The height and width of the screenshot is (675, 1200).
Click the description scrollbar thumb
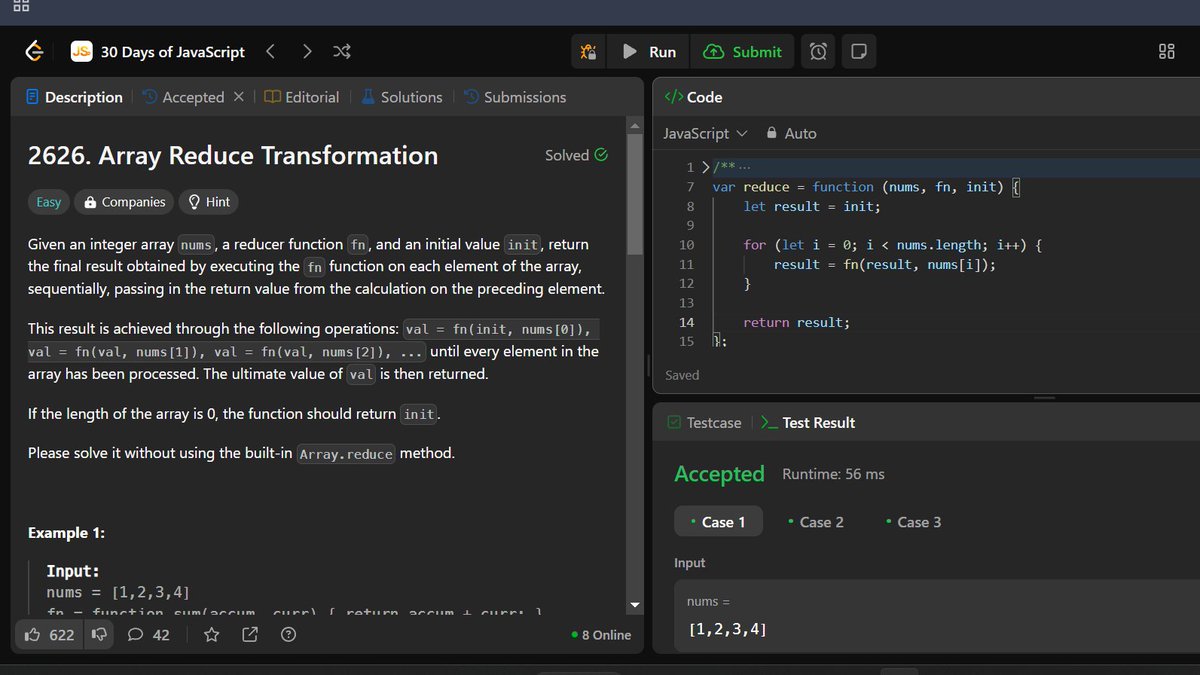click(633, 194)
